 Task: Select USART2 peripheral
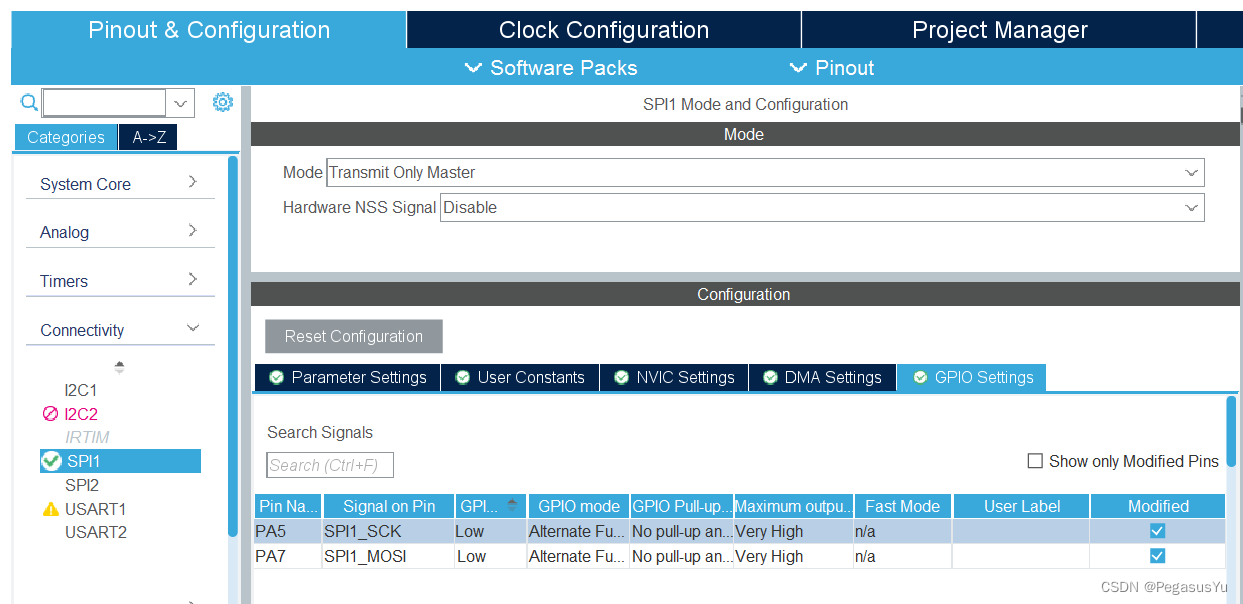click(96, 532)
